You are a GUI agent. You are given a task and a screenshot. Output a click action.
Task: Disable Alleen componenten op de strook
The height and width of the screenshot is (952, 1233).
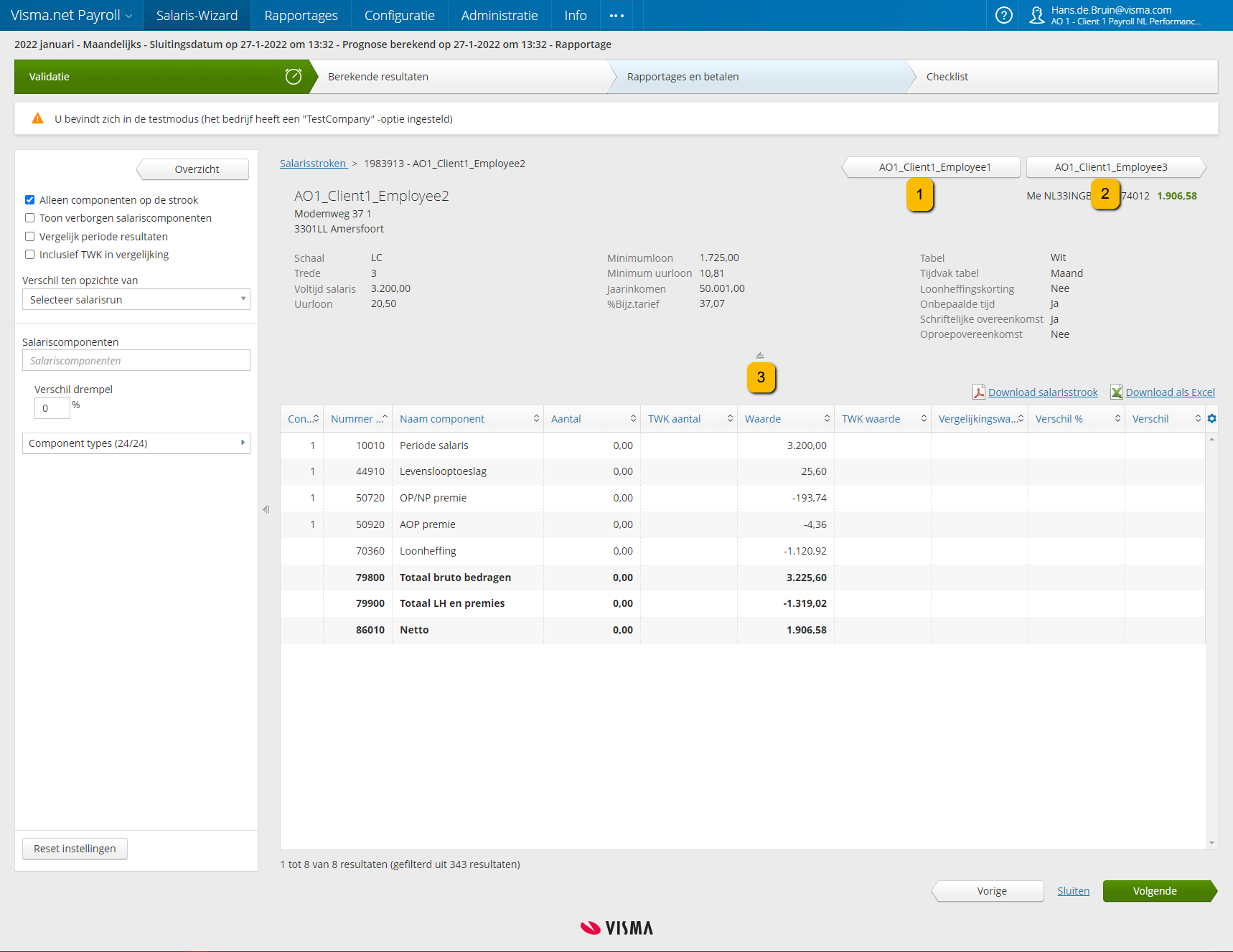pos(29,199)
